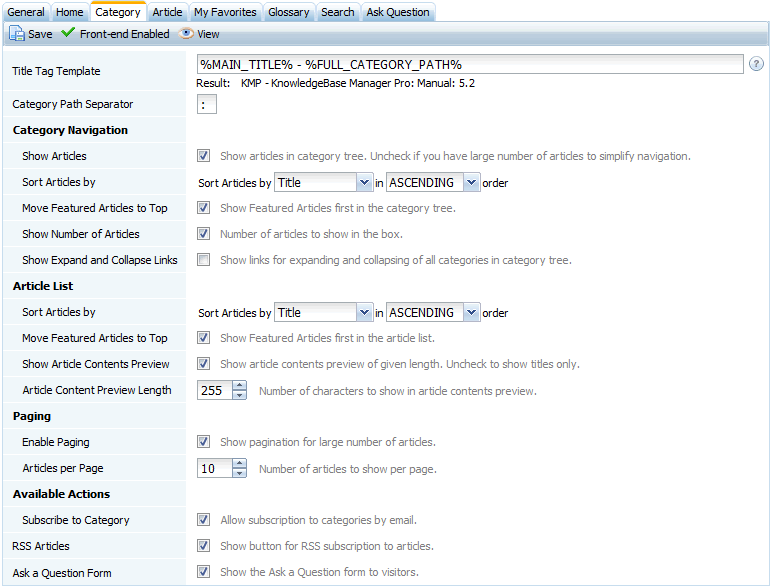
Task: Expand Article List sort by Title dropdown
Action: [364, 313]
